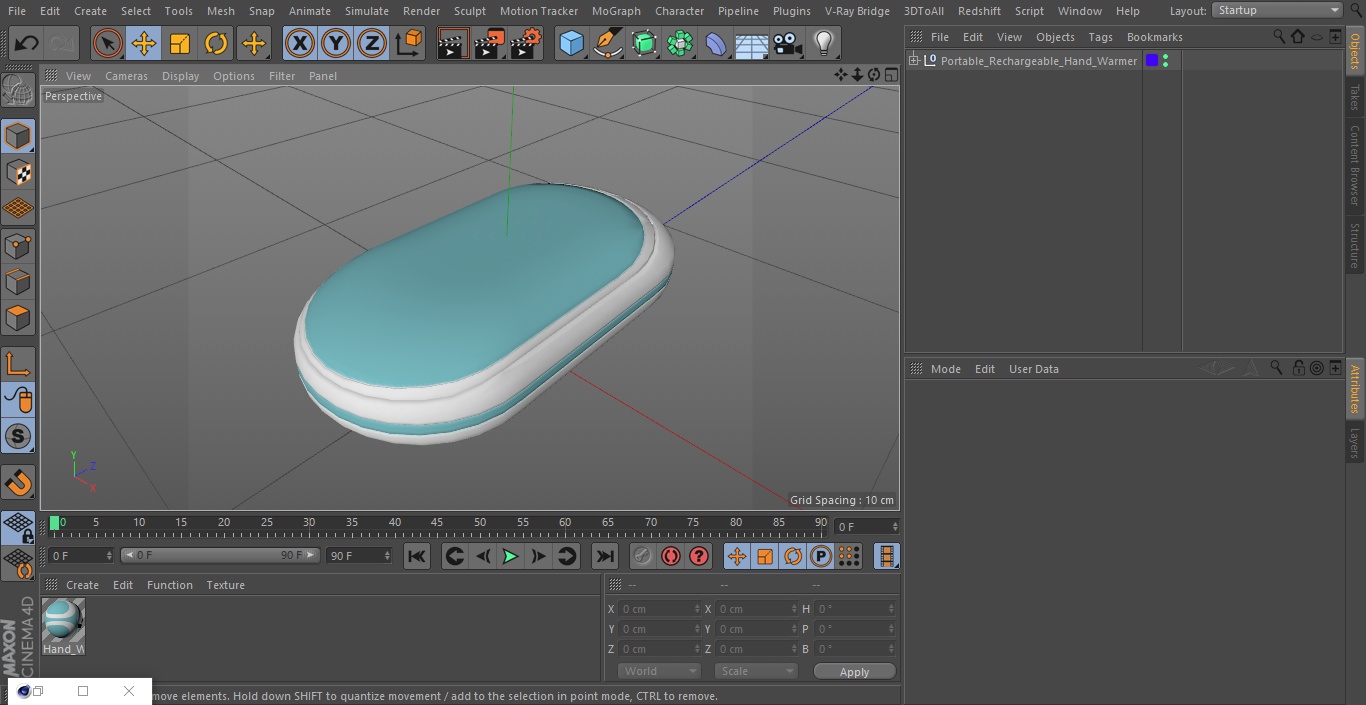The height and width of the screenshot is (705, 1366).
Task: Toggle autokeying red button
Action: coord(671,556)
